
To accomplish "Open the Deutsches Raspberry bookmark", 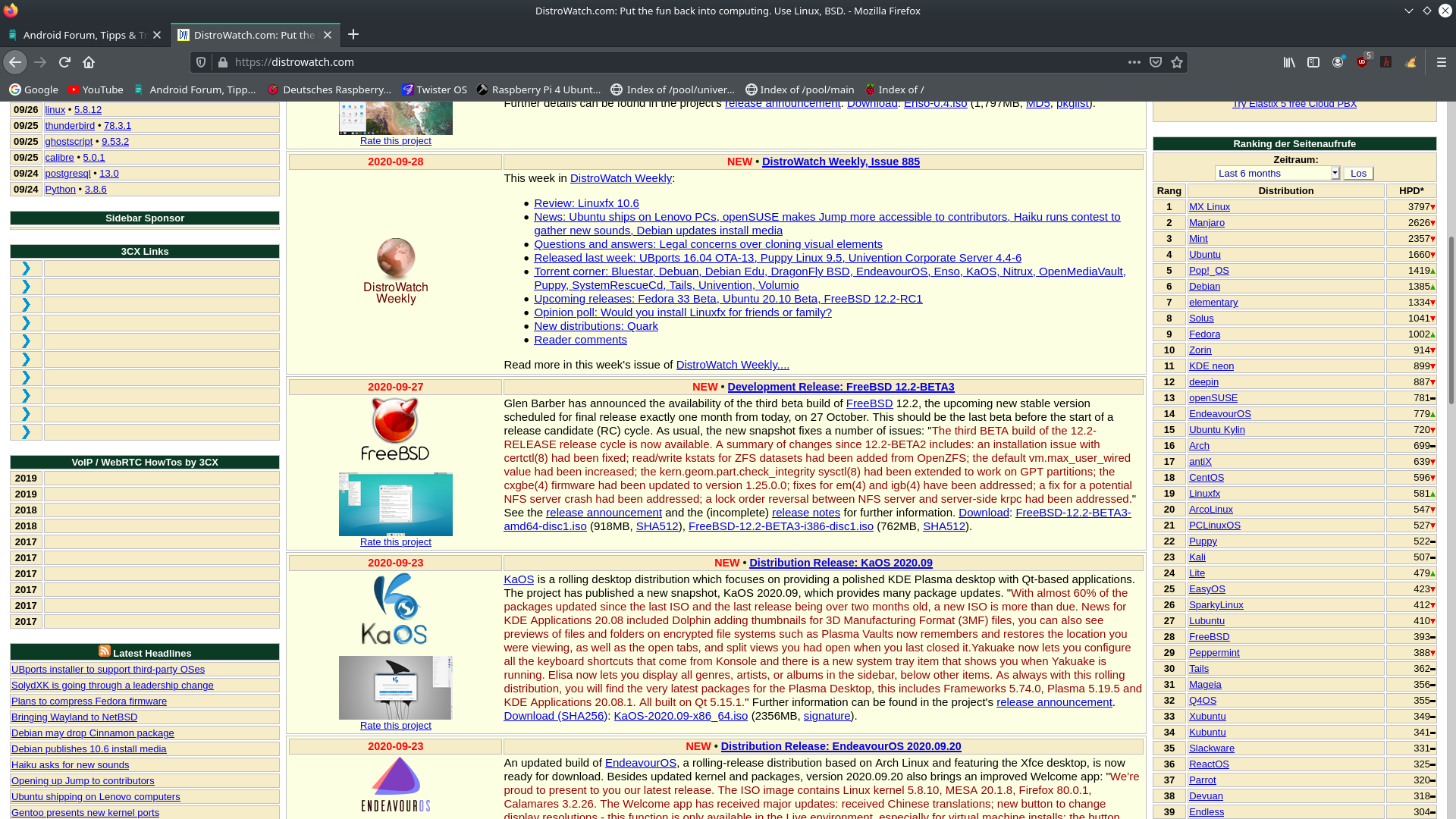I will tap(329, 89).
